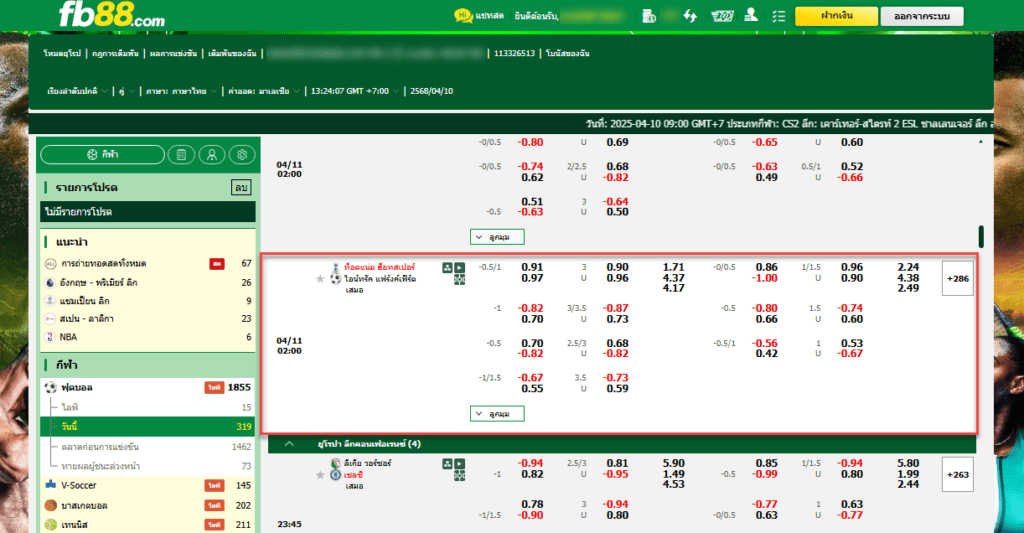Open เดิมพันของฉัน my bets menu
This screenshot has height=533, width=1024.
232,54
